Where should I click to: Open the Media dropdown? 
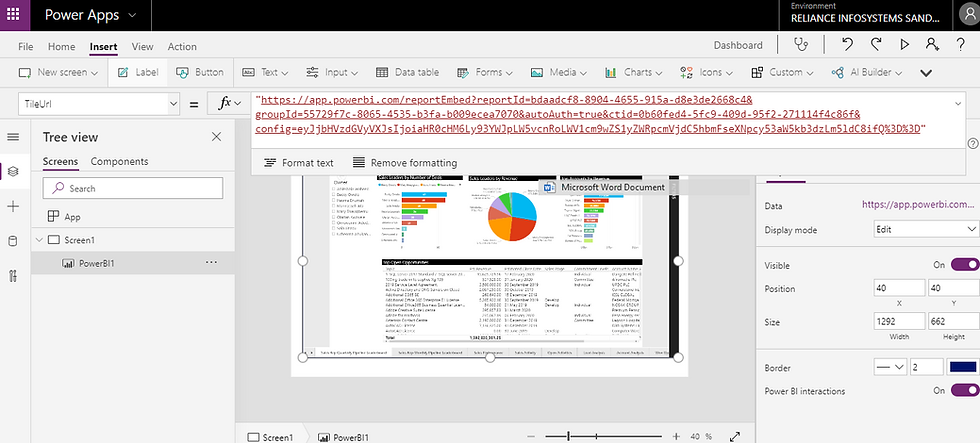pyautogui.click(x=559, y=72)
